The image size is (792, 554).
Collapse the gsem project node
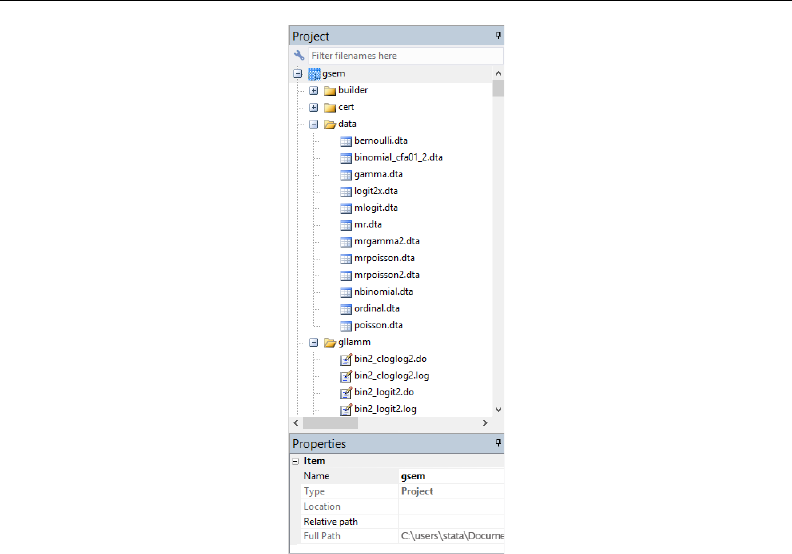click(298, 74)
